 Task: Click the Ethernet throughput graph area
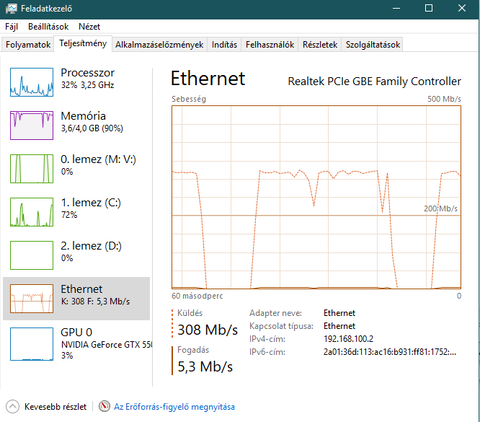coord(316,197)
